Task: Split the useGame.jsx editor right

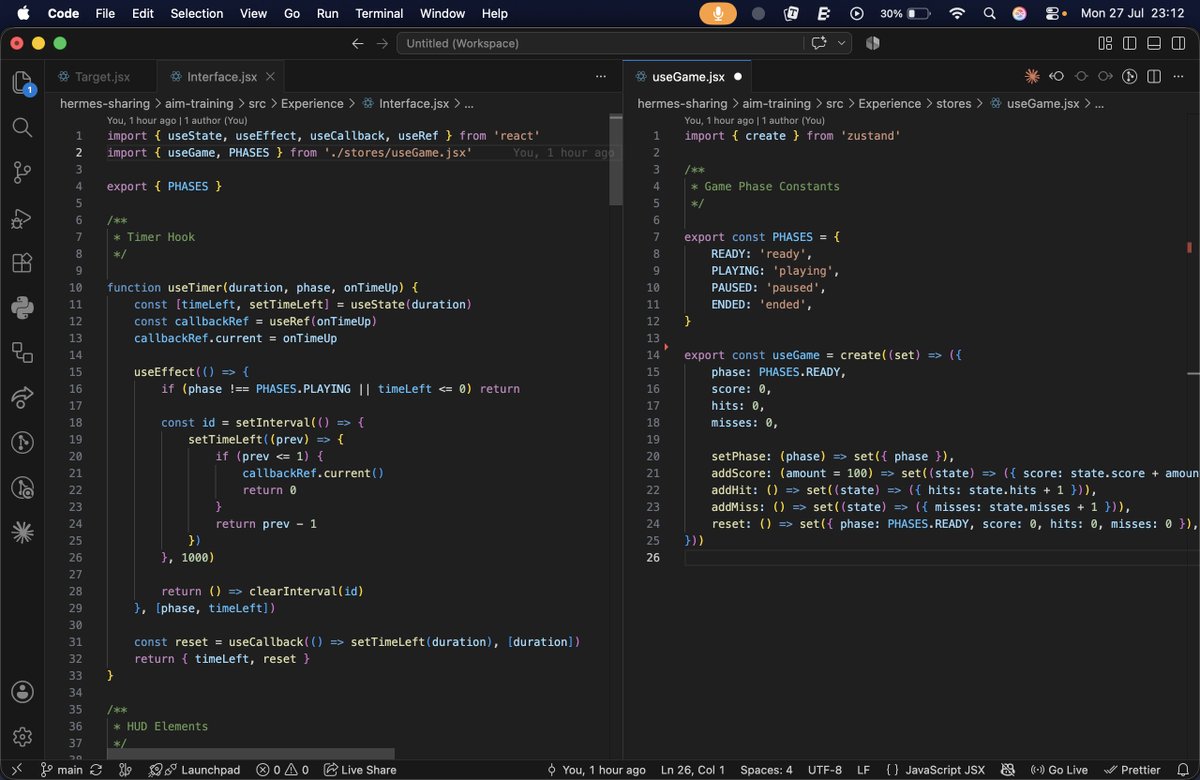Action: tap(1154, 76)
